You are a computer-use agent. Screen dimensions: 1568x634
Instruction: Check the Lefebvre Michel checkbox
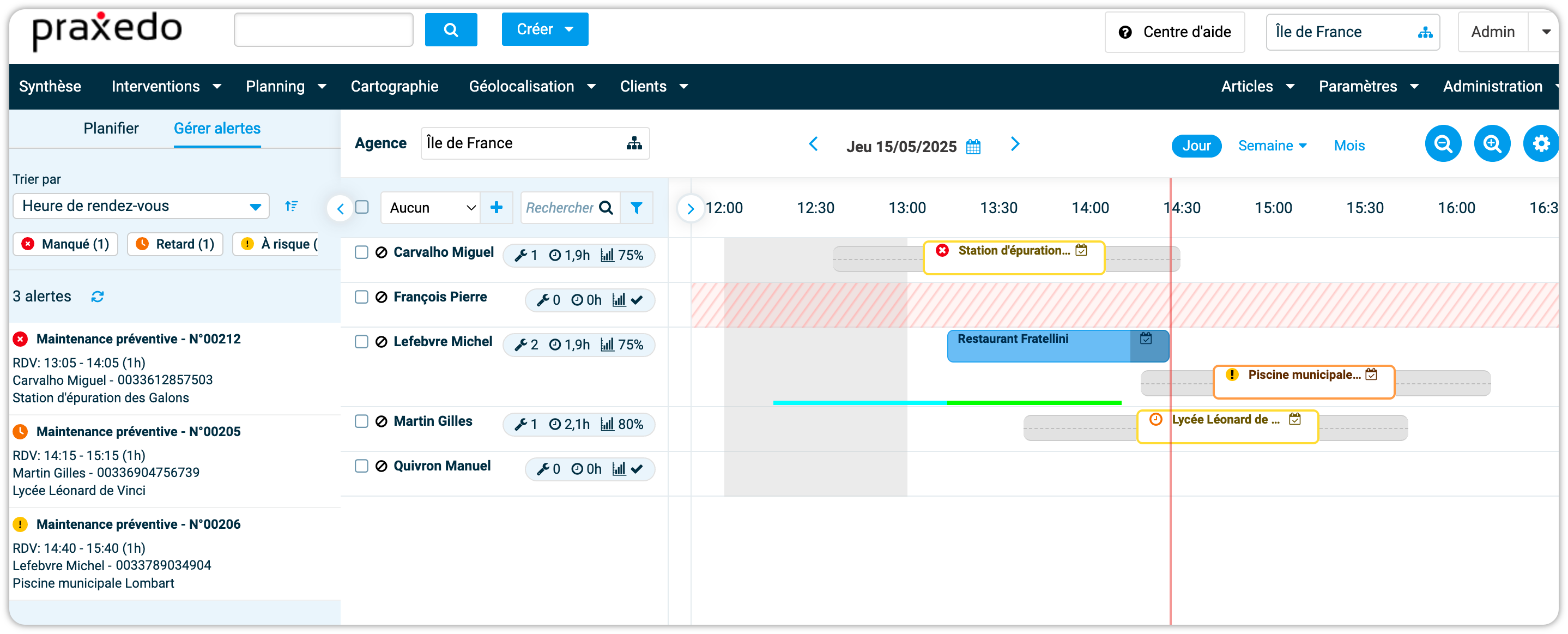(361, 342)
